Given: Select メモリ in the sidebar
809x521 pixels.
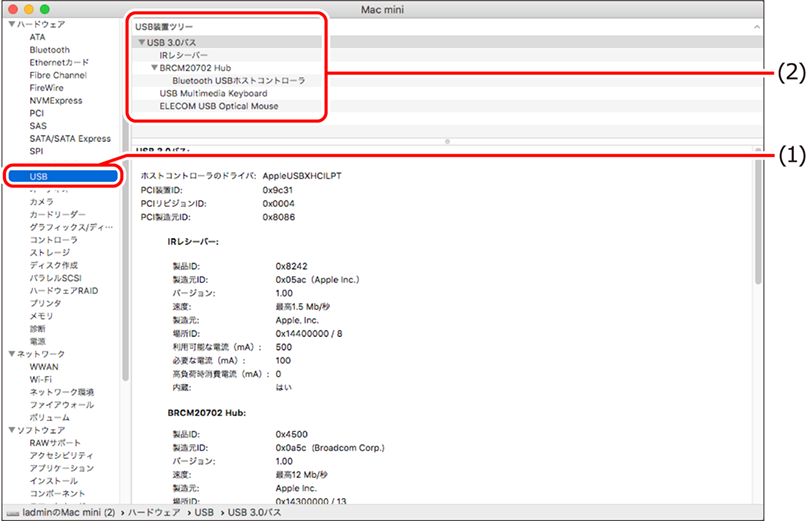Looking at the screenshot, I should pos(41,316).
